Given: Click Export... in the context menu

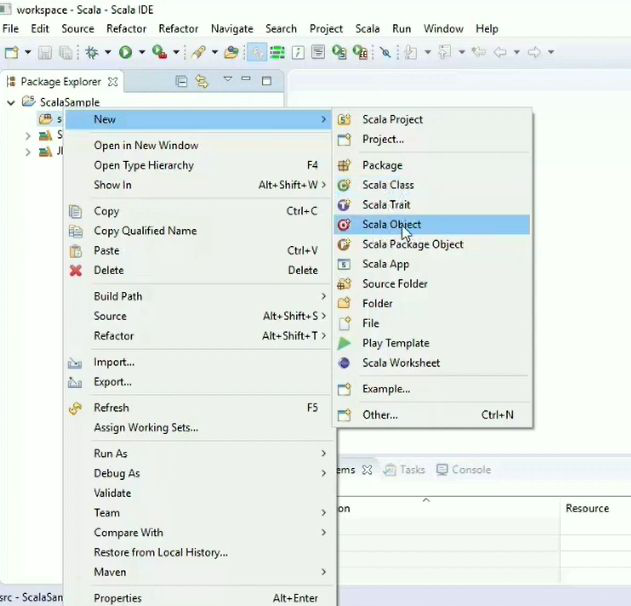Looking at the screenshot, I should pos(198,382).
